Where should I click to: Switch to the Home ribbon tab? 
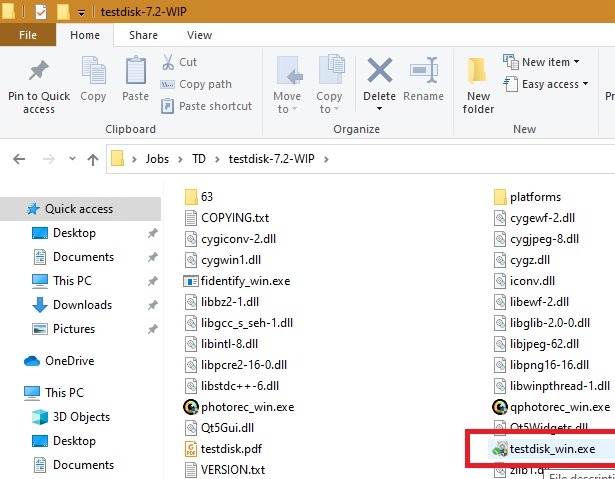85,35
